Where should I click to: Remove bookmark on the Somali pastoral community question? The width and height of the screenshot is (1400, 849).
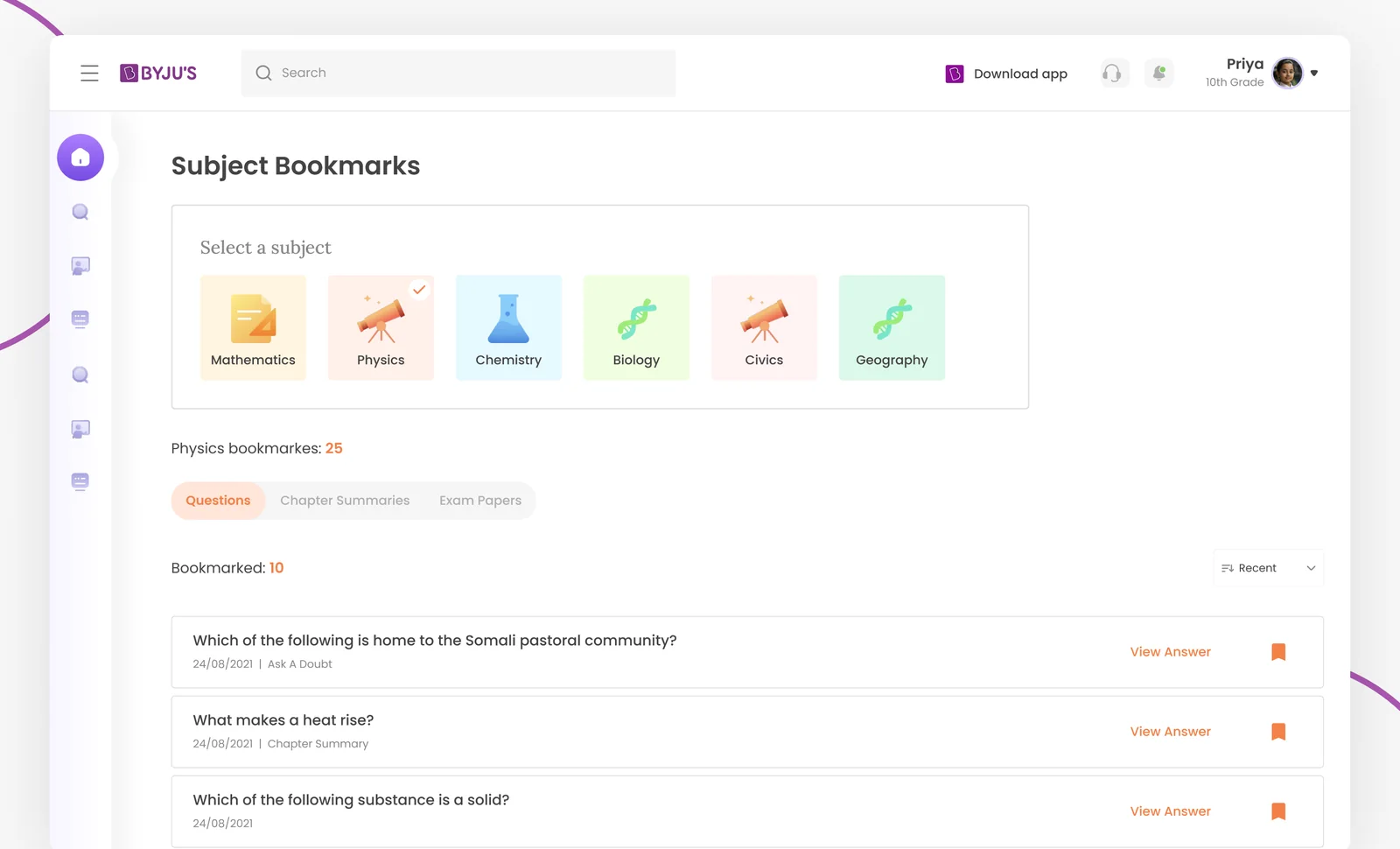pos(1278,652)
